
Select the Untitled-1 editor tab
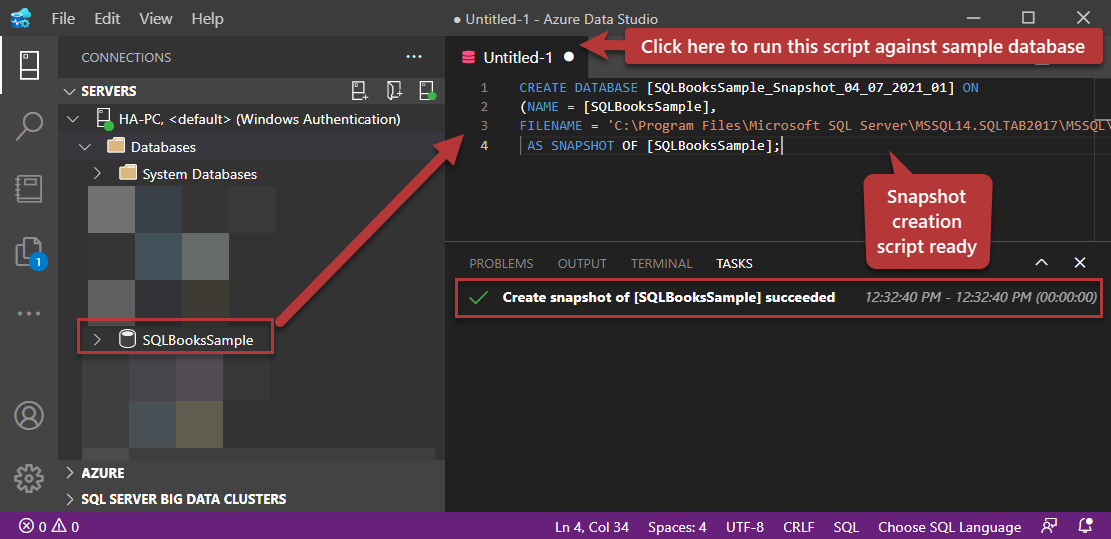tap(517, 57)
